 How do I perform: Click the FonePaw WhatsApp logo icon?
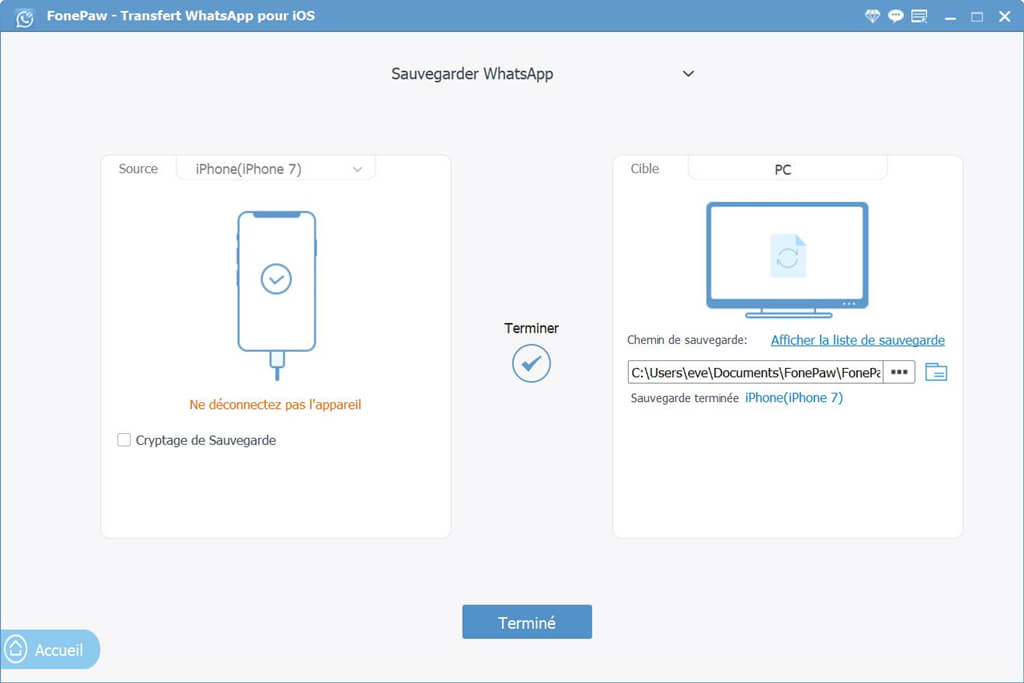coord(25,17)
